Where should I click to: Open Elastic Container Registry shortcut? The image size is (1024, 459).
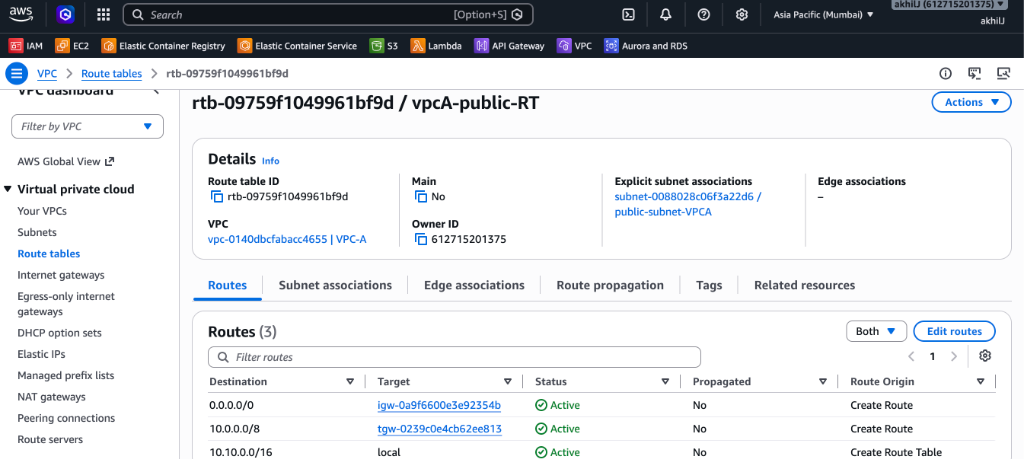pyautogui.click(x=163, y=46)
